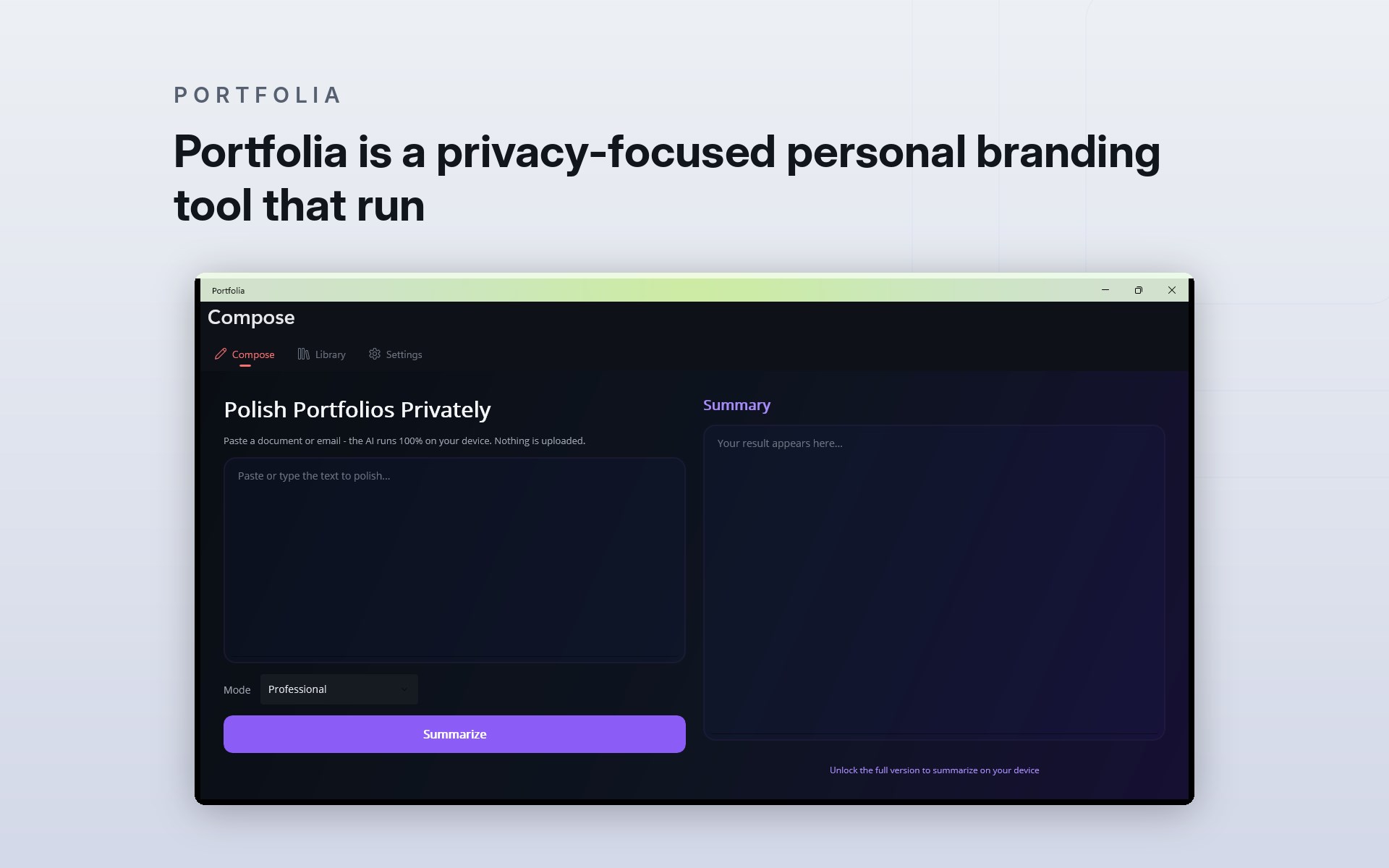1389x868 pixels.
Task: Click the purple Summarize button
Action: click(454, 734)
